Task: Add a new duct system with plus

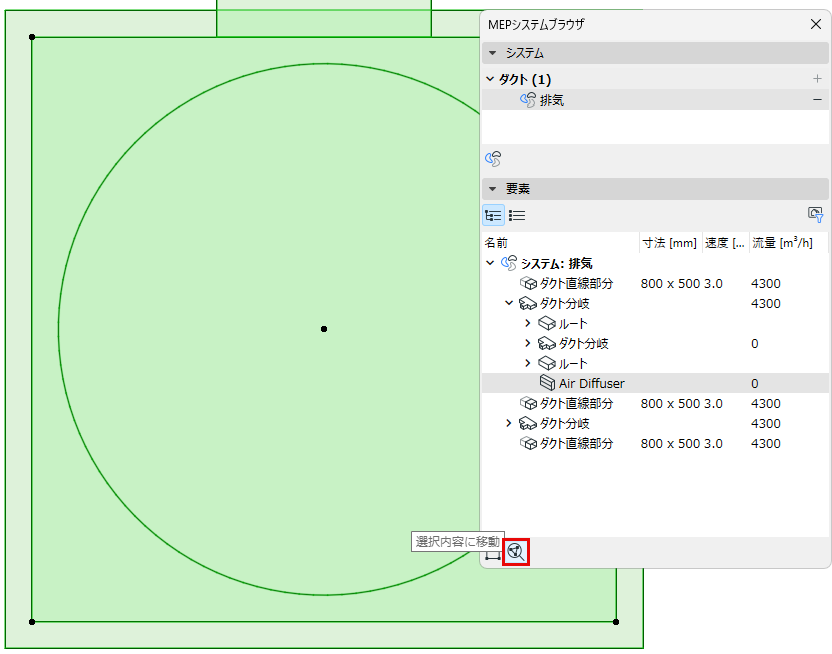Action: coord(817,79)
